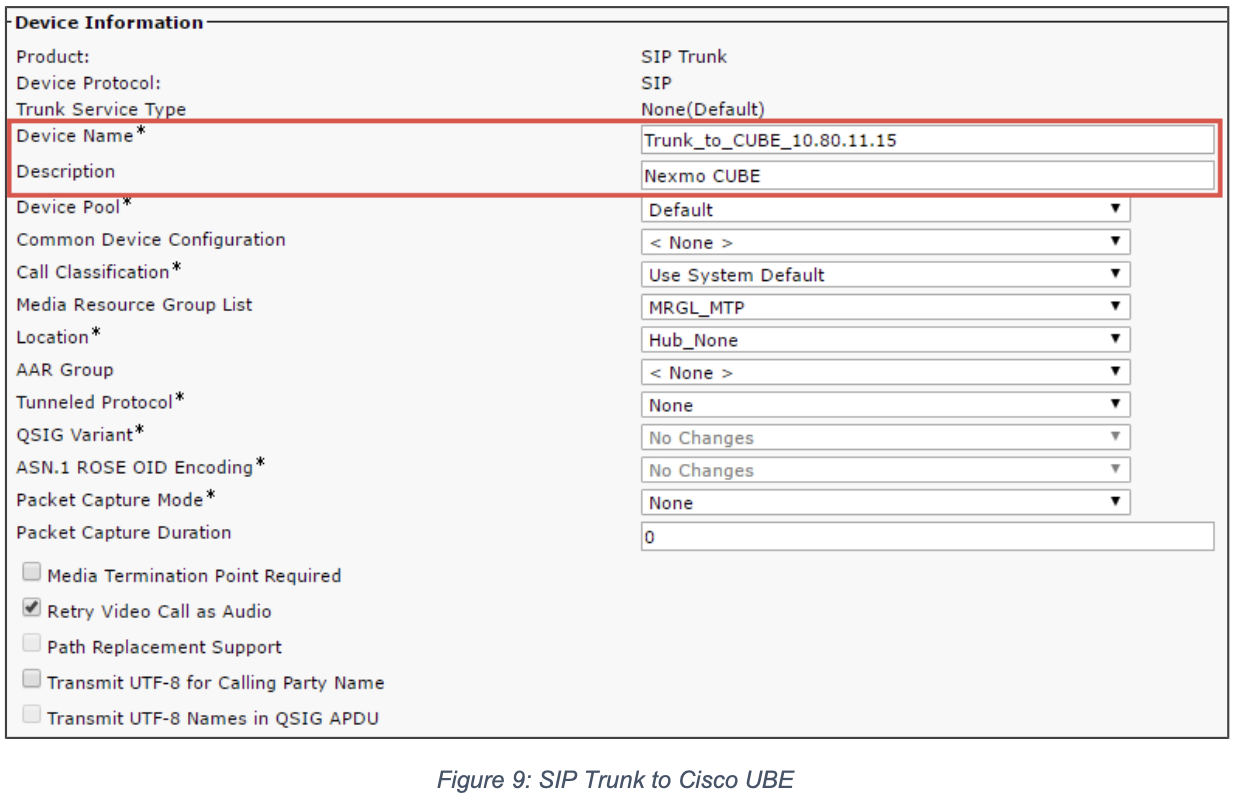
Task: Open the Packet Capture Mode dropdown
Action: pyautogui.click(x=884, y=502)
